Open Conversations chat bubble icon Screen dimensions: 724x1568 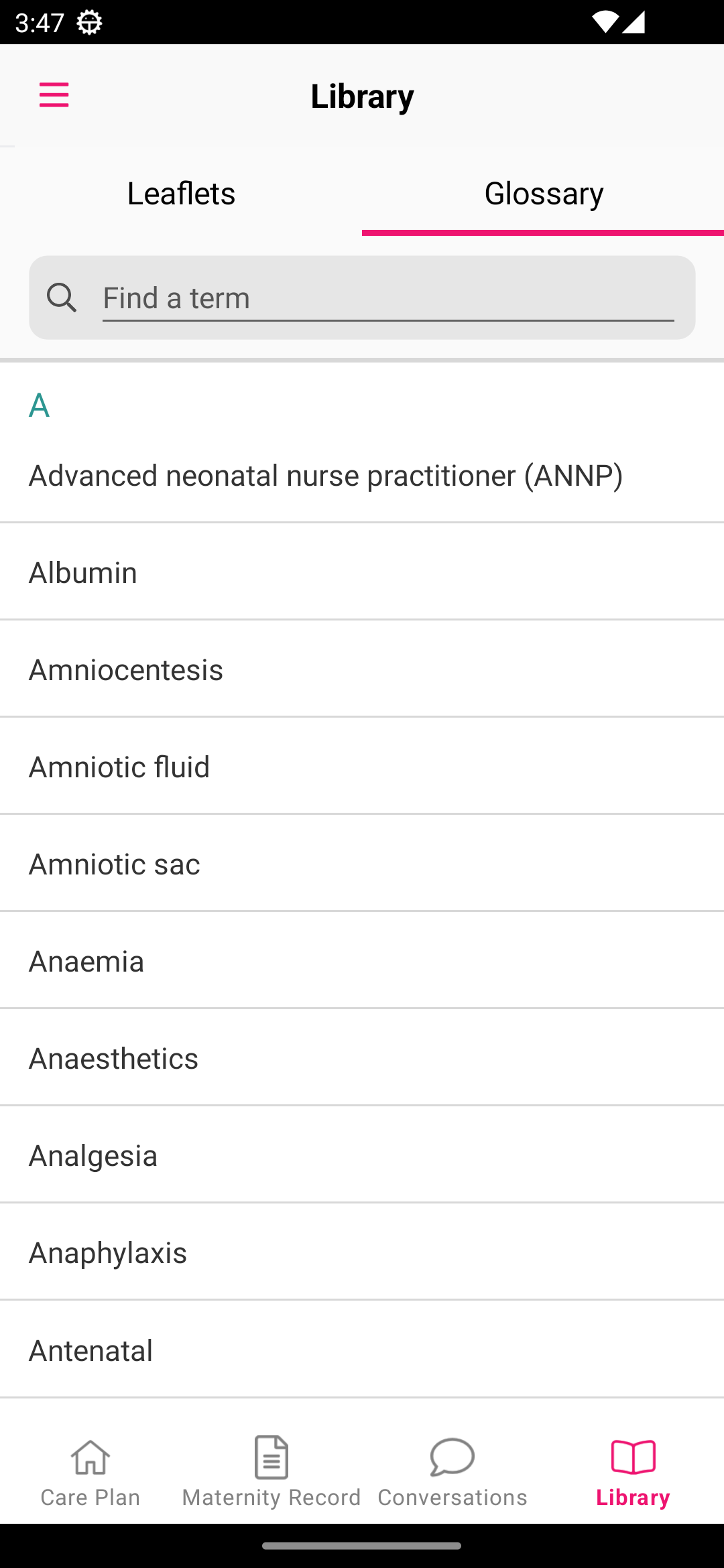tap(452, 1457)
